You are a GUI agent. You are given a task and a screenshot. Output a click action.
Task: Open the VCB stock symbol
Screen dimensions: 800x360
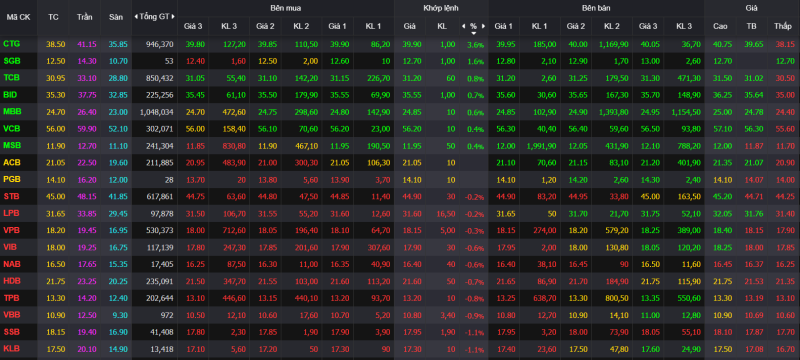[x=11, y=128]
